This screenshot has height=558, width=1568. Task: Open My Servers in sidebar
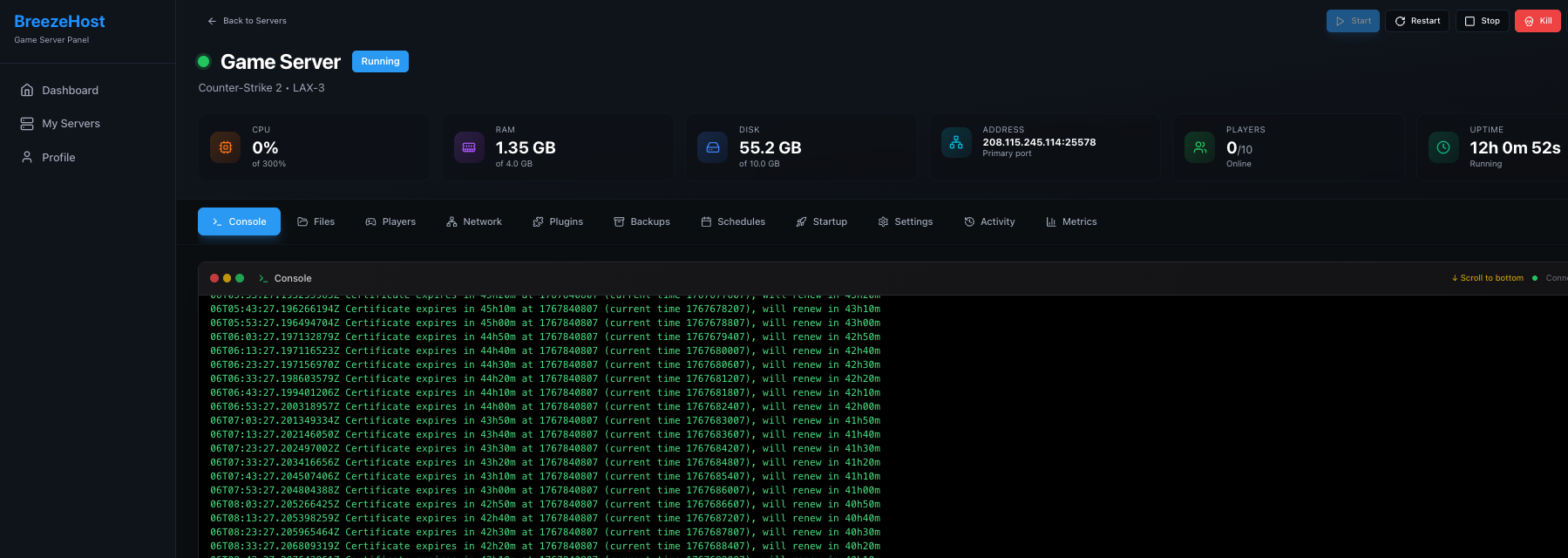click(71, 124)
